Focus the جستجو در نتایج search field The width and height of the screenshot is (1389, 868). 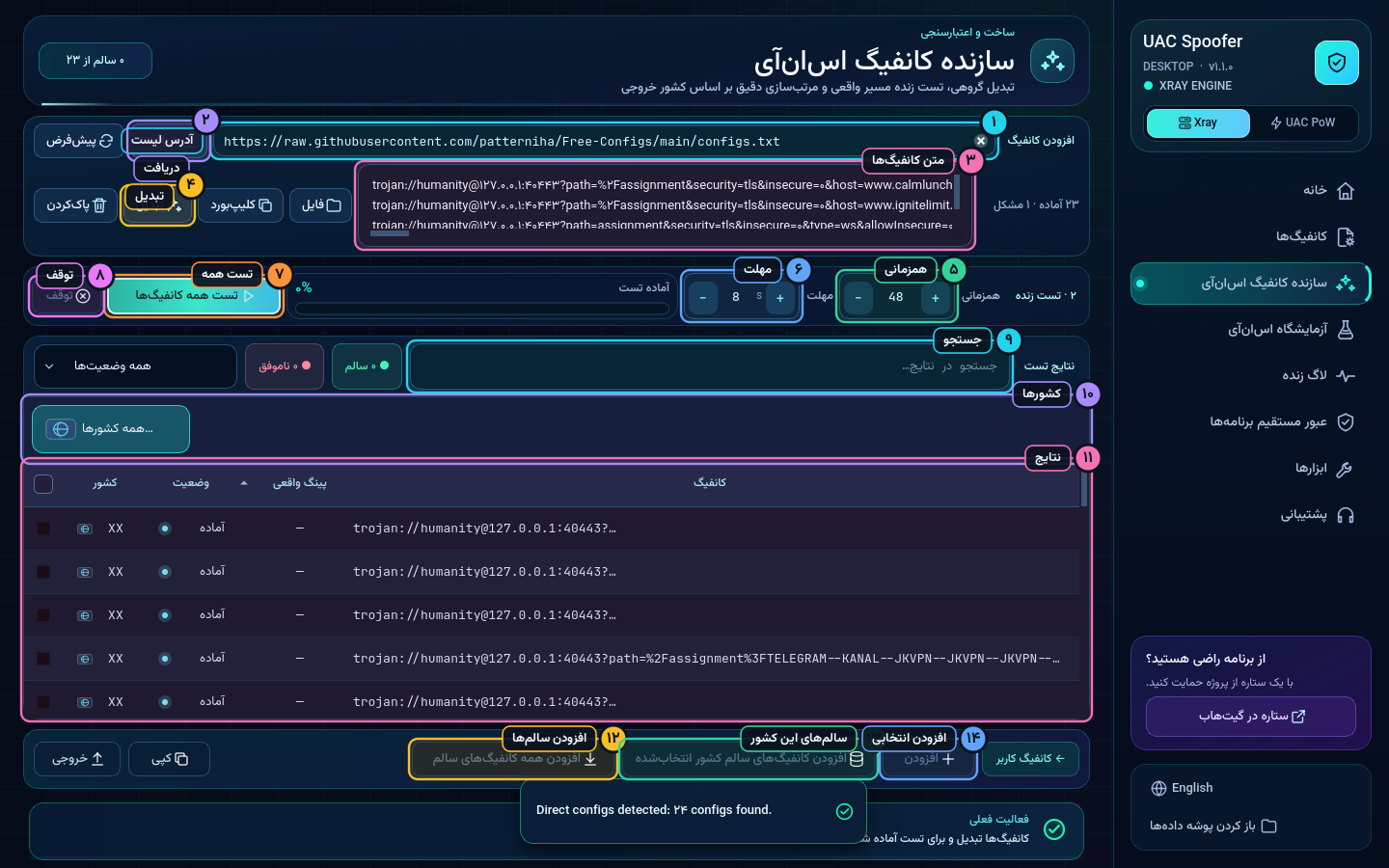coord(710,366)
